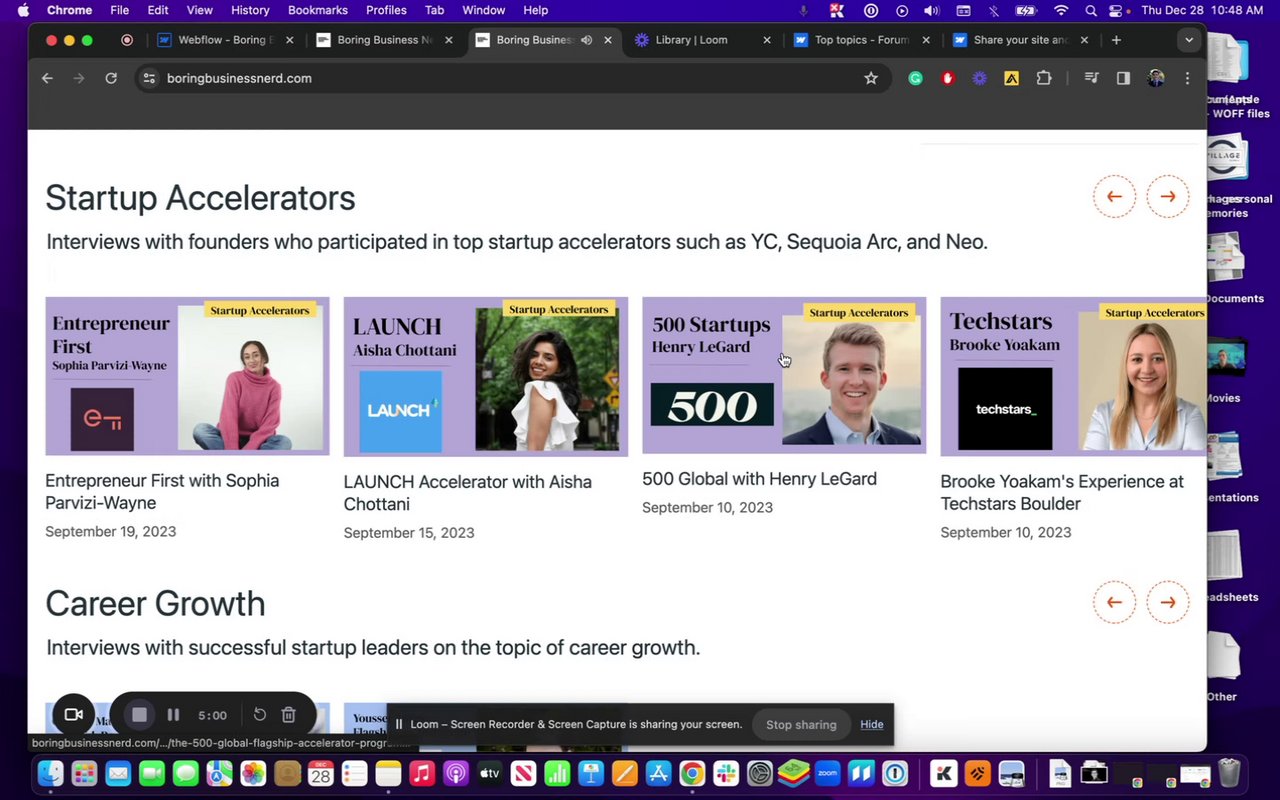Click the LAUNCH Aisha Chottani thumbnail
This screenshot has width=1280, height=800.
(486, 376)
